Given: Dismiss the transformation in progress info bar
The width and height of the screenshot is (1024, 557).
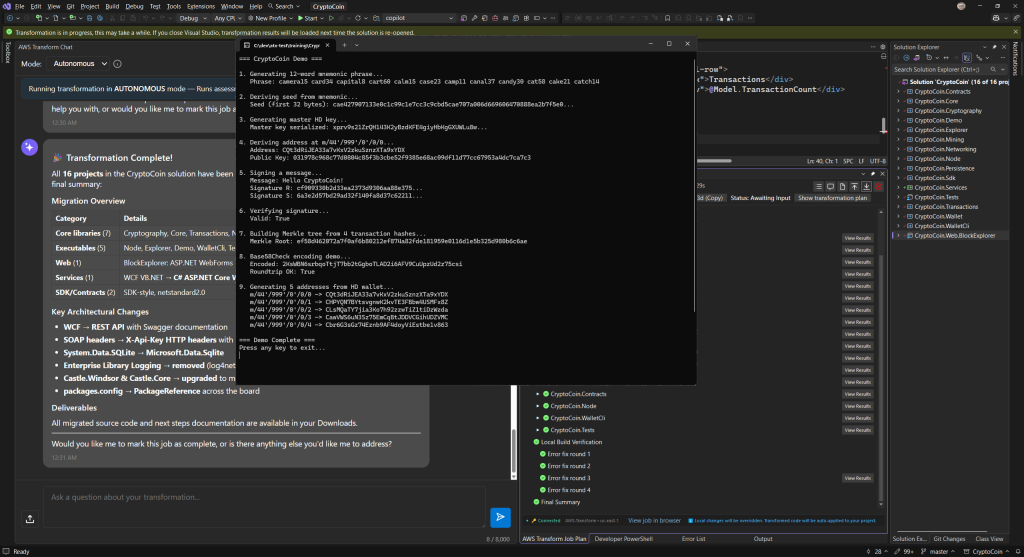Looking at the screenshot, I should pos(1016,32).
